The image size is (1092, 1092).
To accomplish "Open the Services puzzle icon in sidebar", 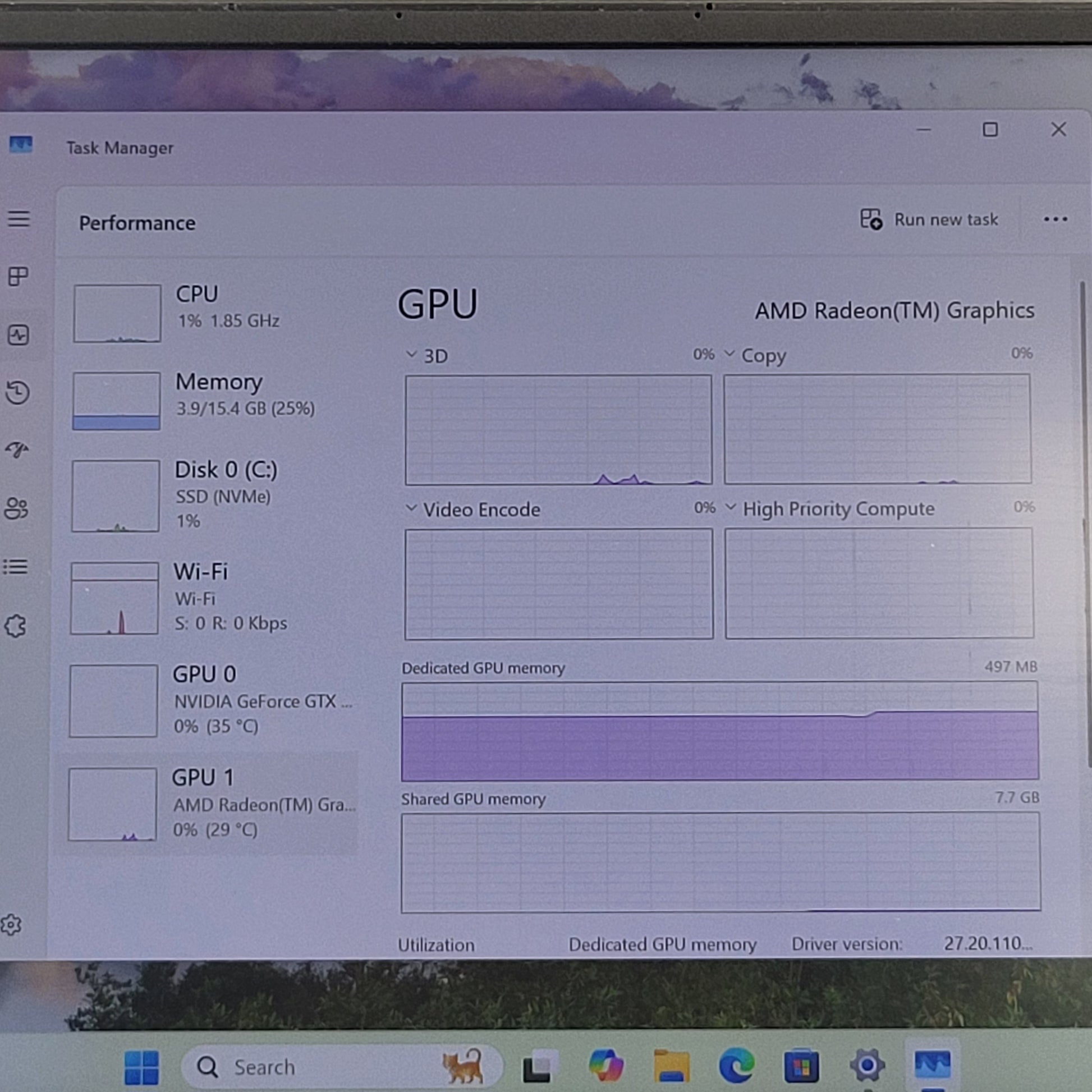I will (15, 626).
